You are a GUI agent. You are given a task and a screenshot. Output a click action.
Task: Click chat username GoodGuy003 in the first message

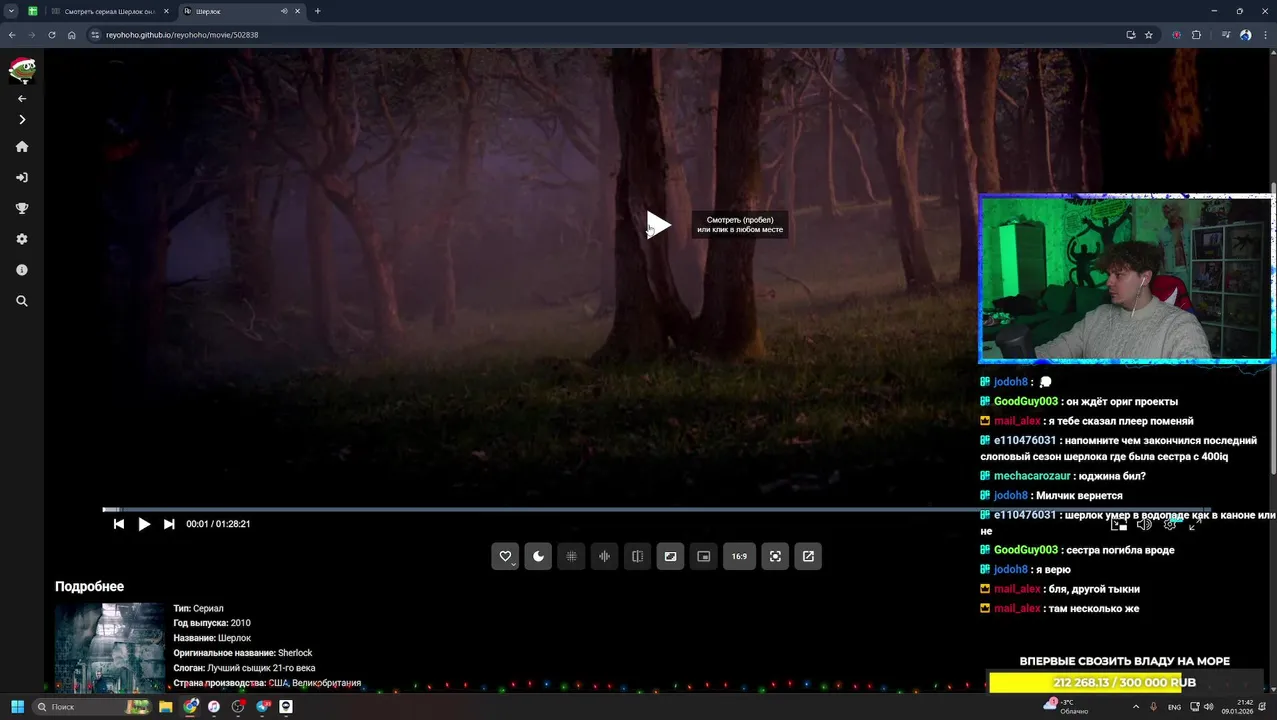(1025, 402)
